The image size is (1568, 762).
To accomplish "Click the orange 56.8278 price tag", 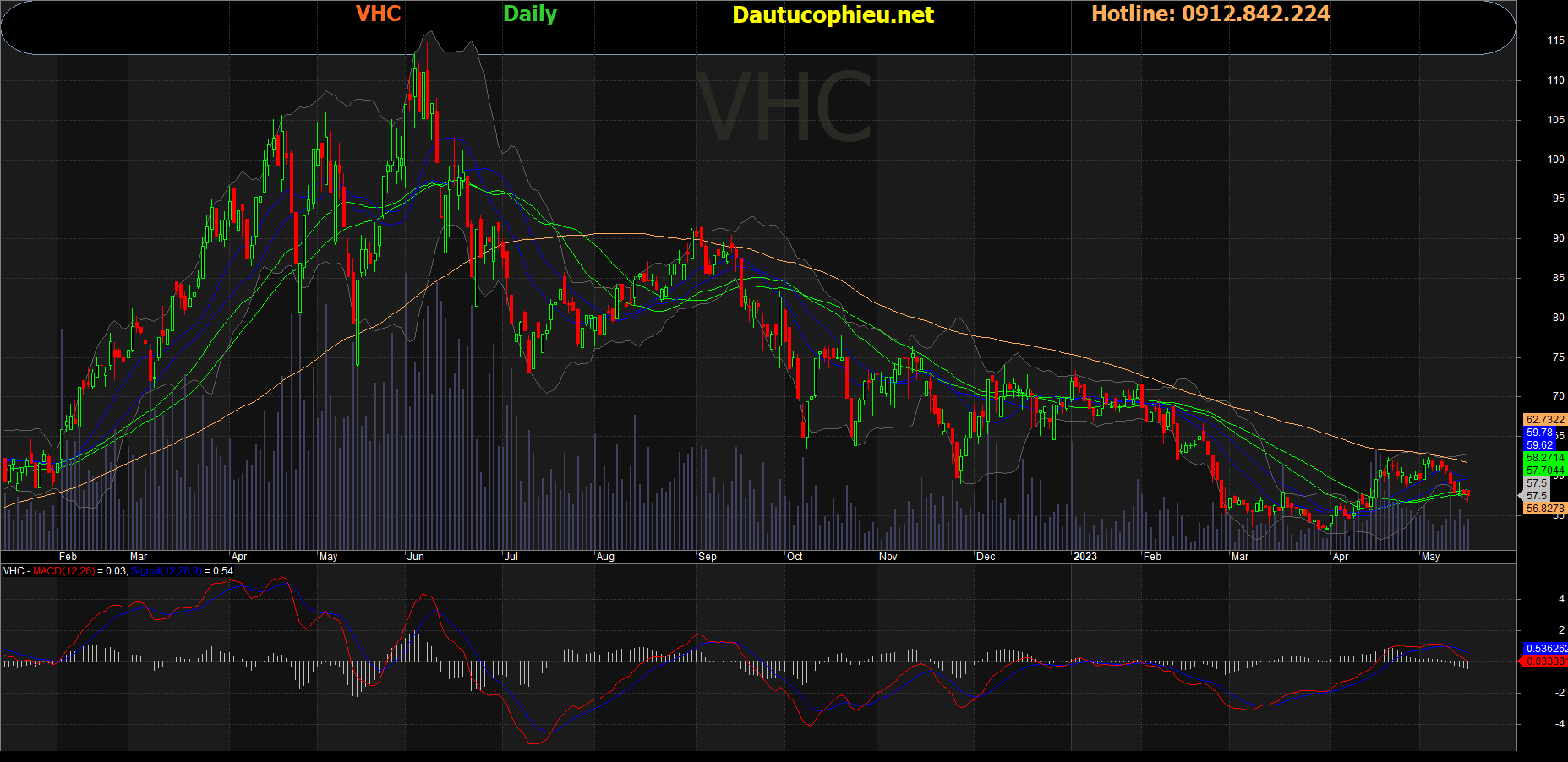I will pyautogui.click(x=1544, y=509).
